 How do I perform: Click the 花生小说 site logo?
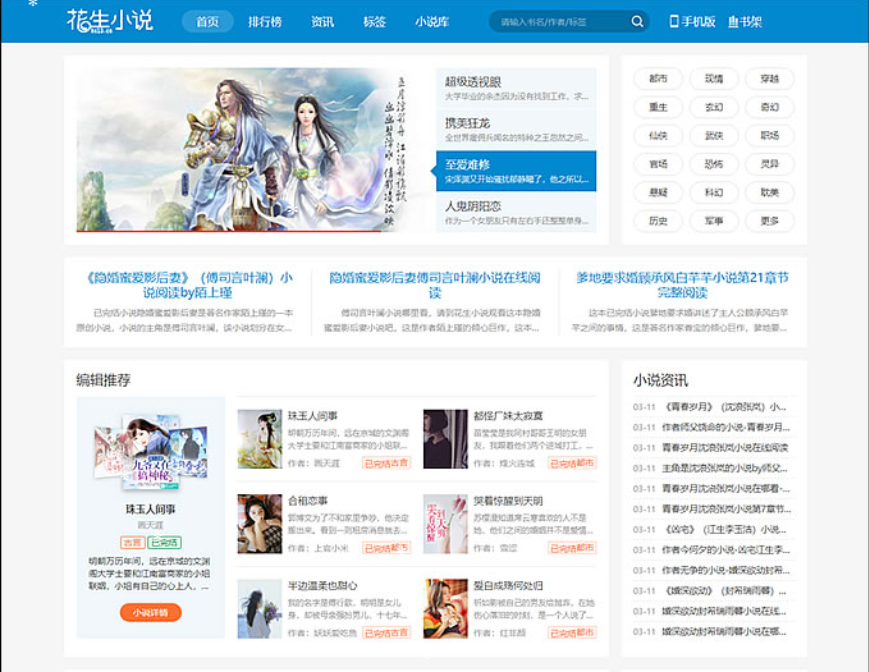coord(109,21)
